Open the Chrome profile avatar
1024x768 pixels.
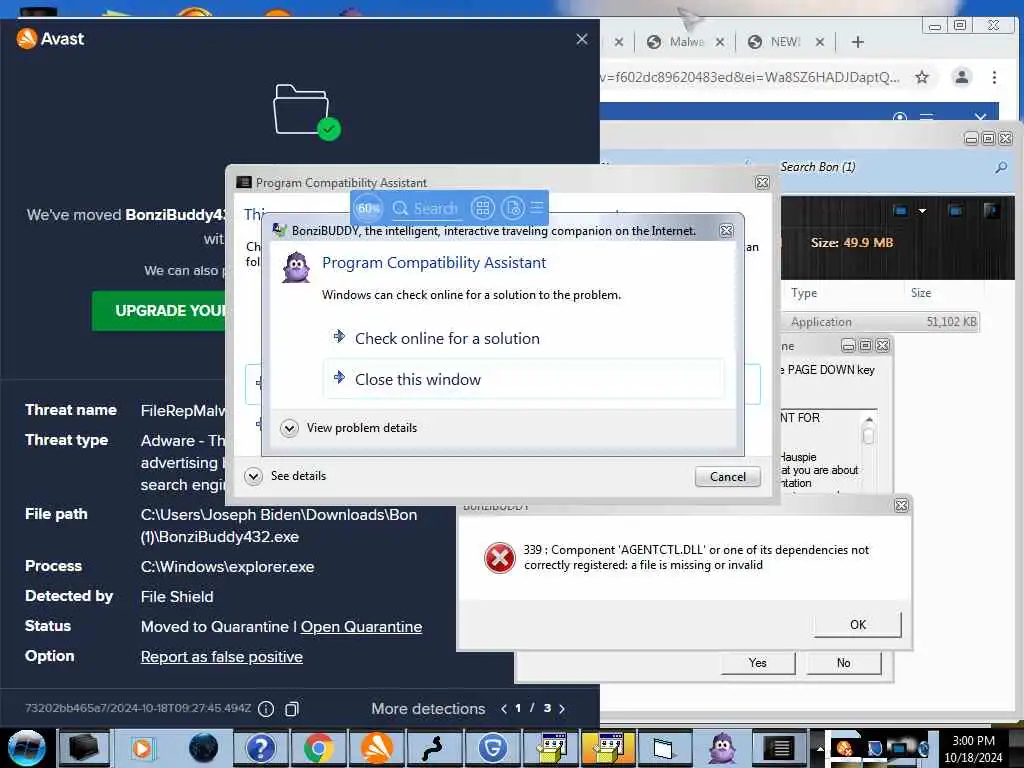click(961, 77)
